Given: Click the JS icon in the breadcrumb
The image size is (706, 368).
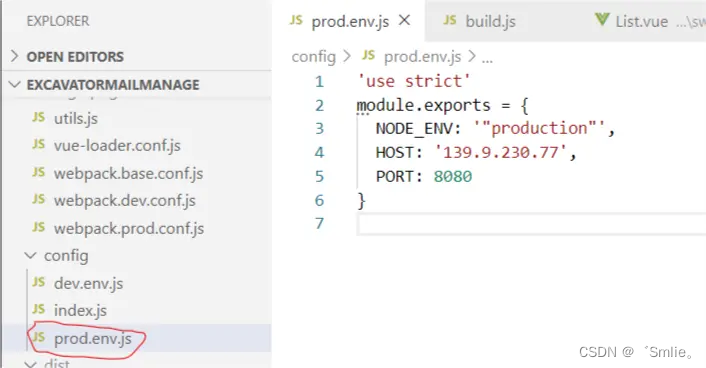Looking at the screenshot, I should click(368, 56).
